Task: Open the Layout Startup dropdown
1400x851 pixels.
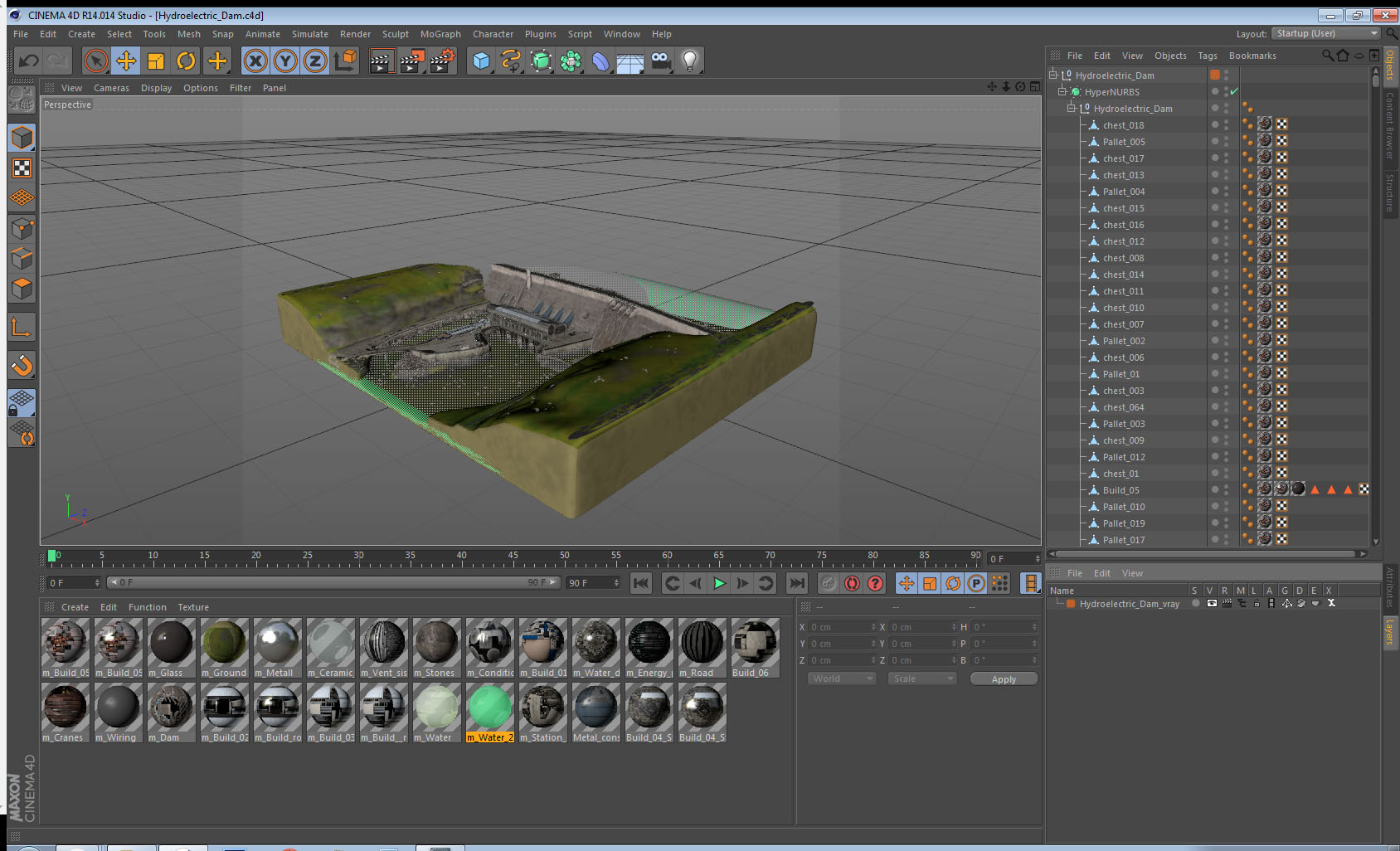Action: coord(1326,33)
